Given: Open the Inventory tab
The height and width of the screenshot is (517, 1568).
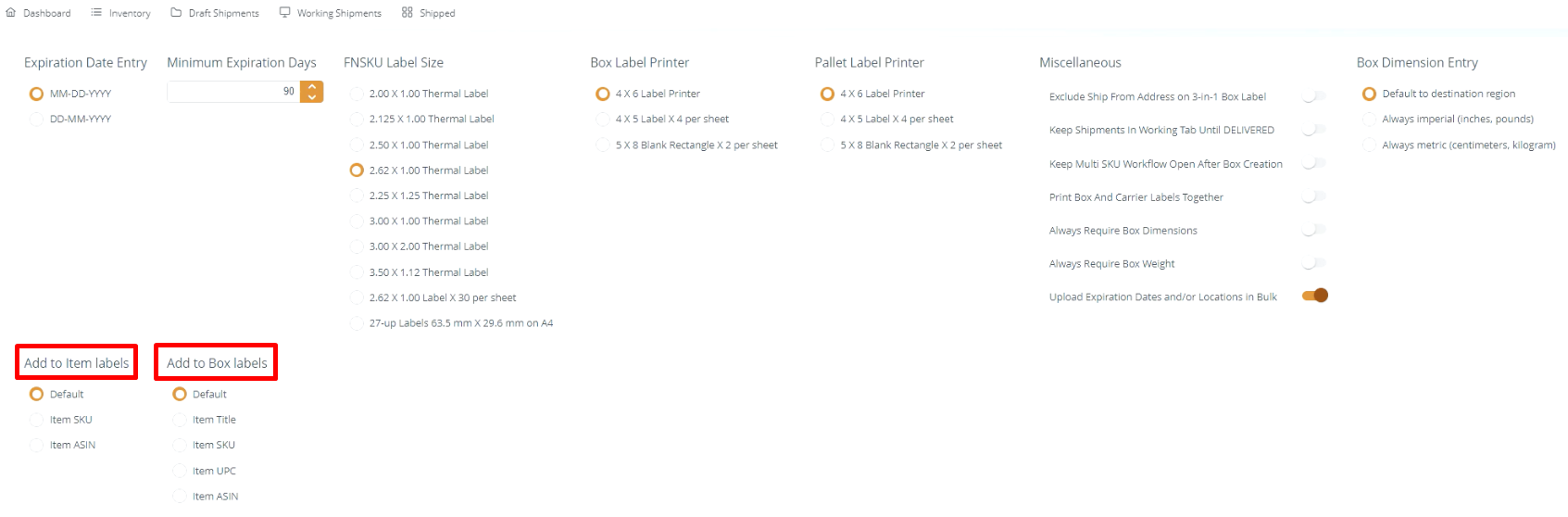Looking at the screenshot, I should pos(129,14).
